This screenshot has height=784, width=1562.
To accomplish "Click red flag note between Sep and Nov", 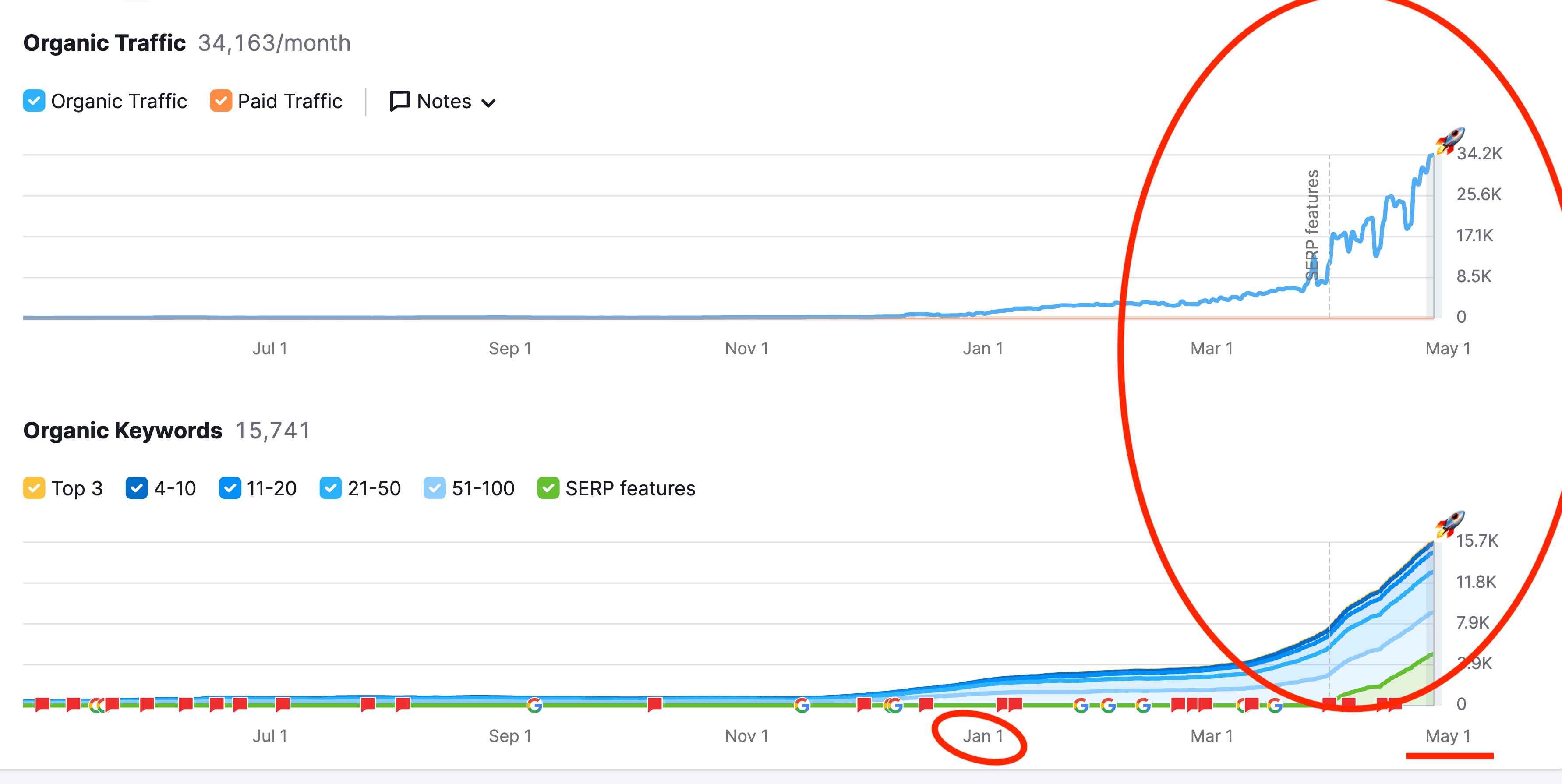I will pos(654,704).
